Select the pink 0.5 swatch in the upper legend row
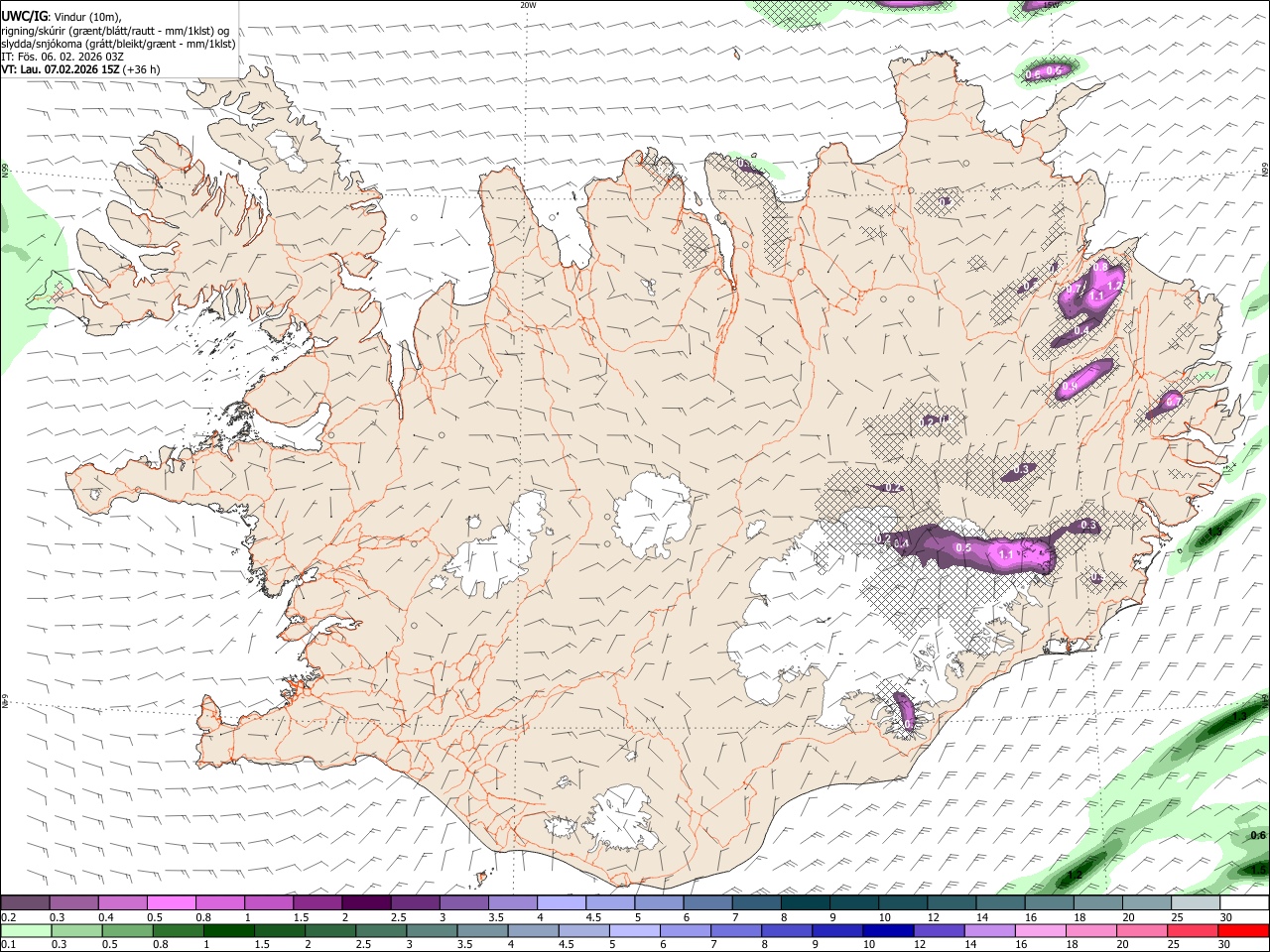 click(x=171, y=903)
